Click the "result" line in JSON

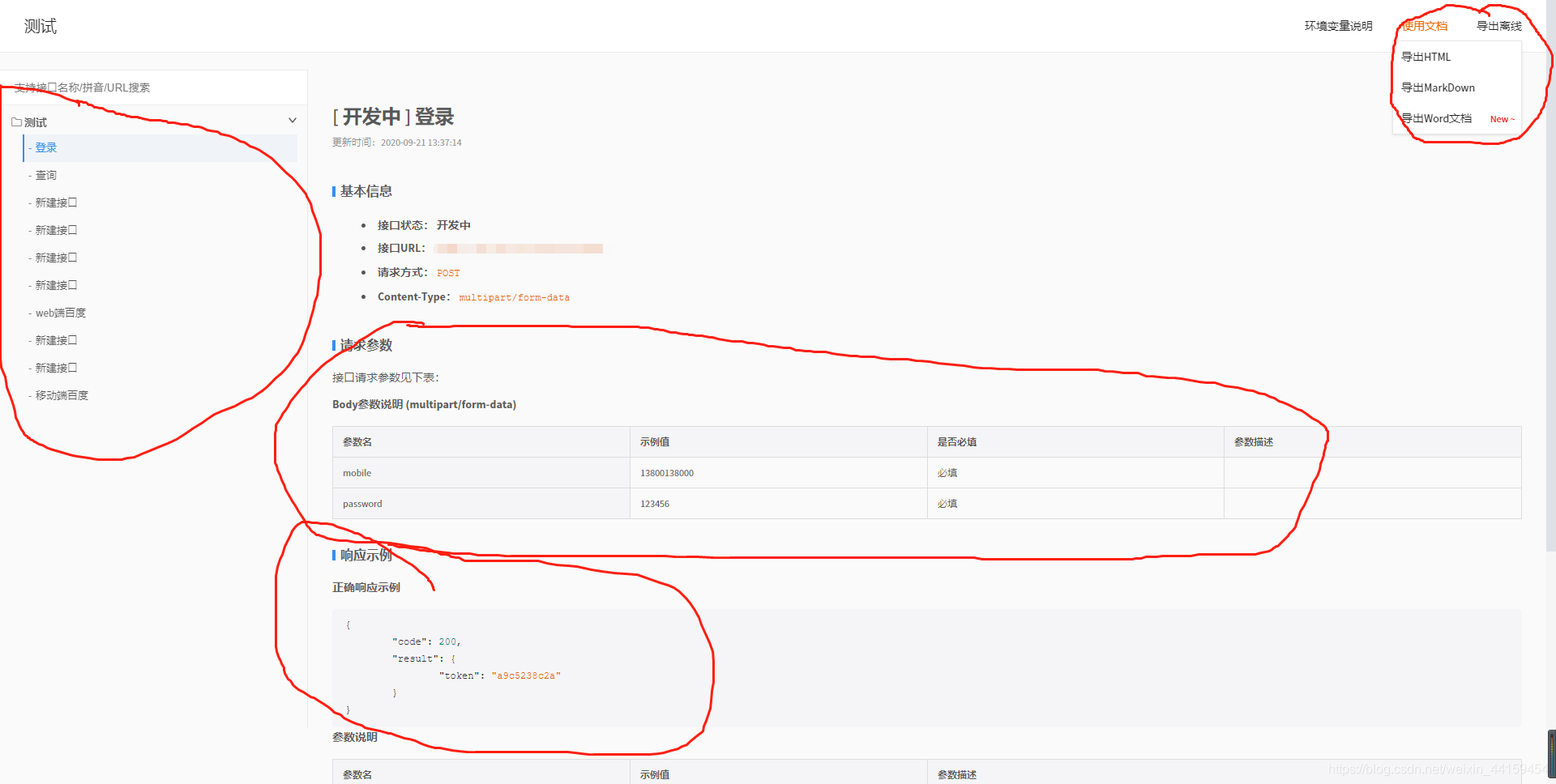pos(424,658)
